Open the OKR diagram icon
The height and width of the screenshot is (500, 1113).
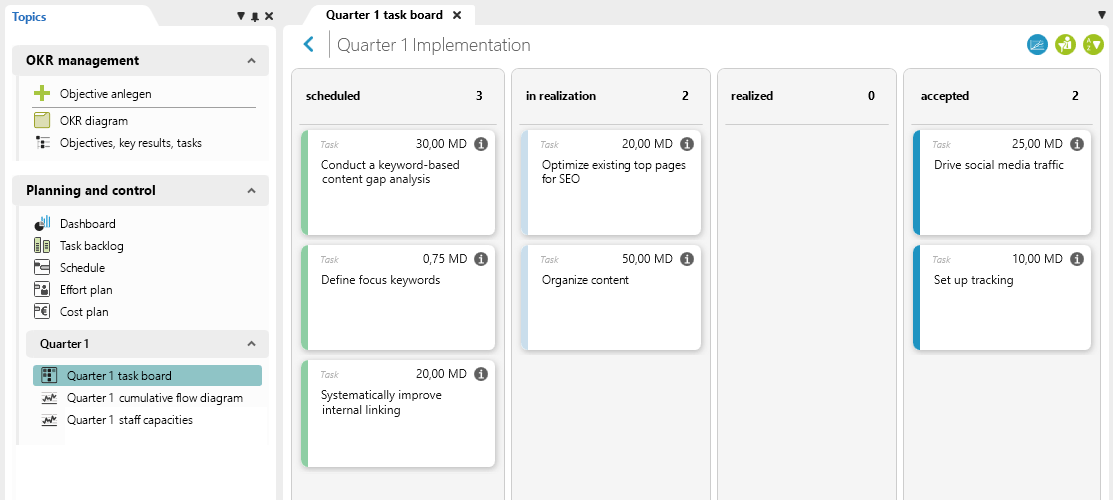pyautogui.click(x=42, y=121)
